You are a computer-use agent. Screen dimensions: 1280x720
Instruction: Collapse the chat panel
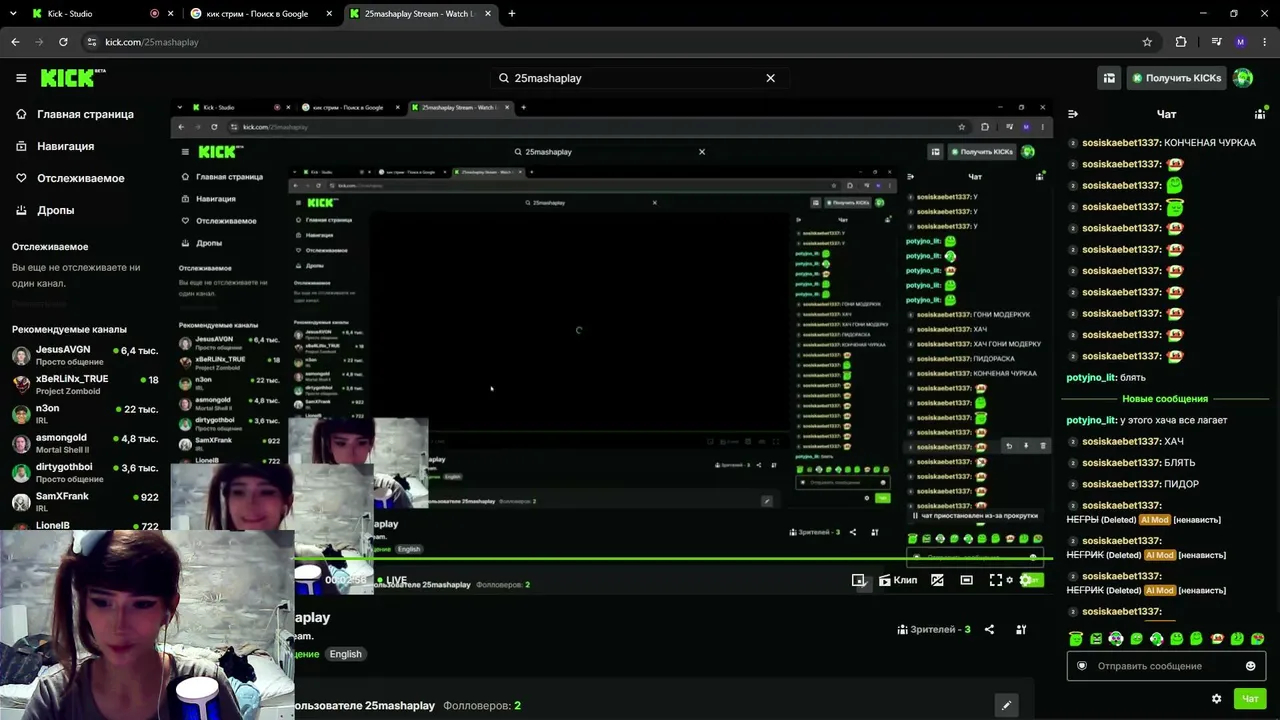1073,114
